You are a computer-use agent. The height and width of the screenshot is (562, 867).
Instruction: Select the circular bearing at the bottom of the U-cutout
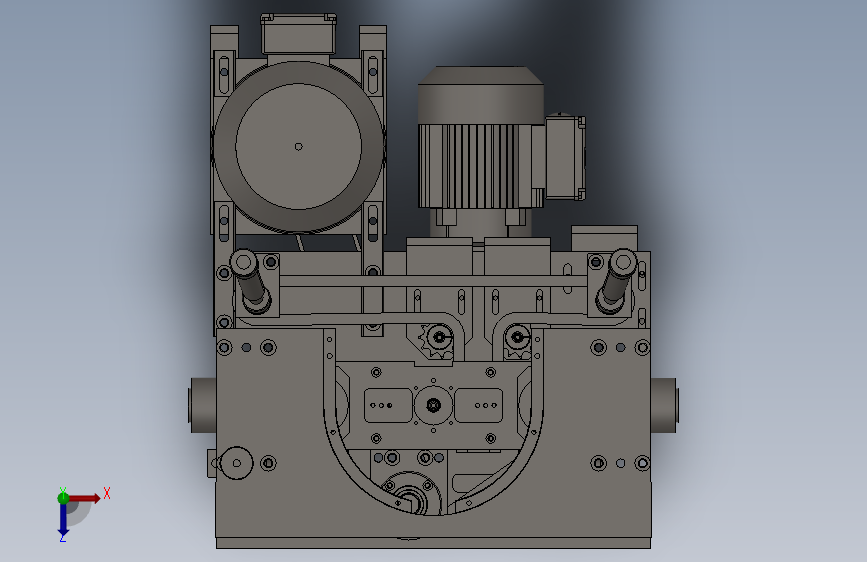pos(412,495)
